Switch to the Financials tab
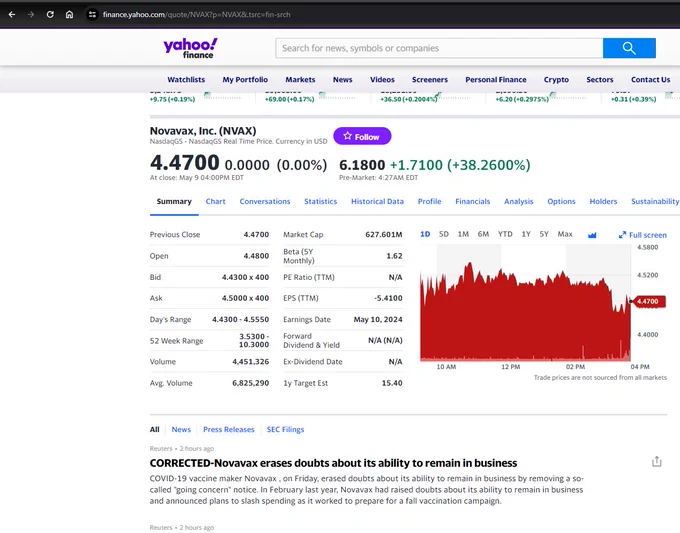Screen dimensions: 680x533 [x=473, y=201]
